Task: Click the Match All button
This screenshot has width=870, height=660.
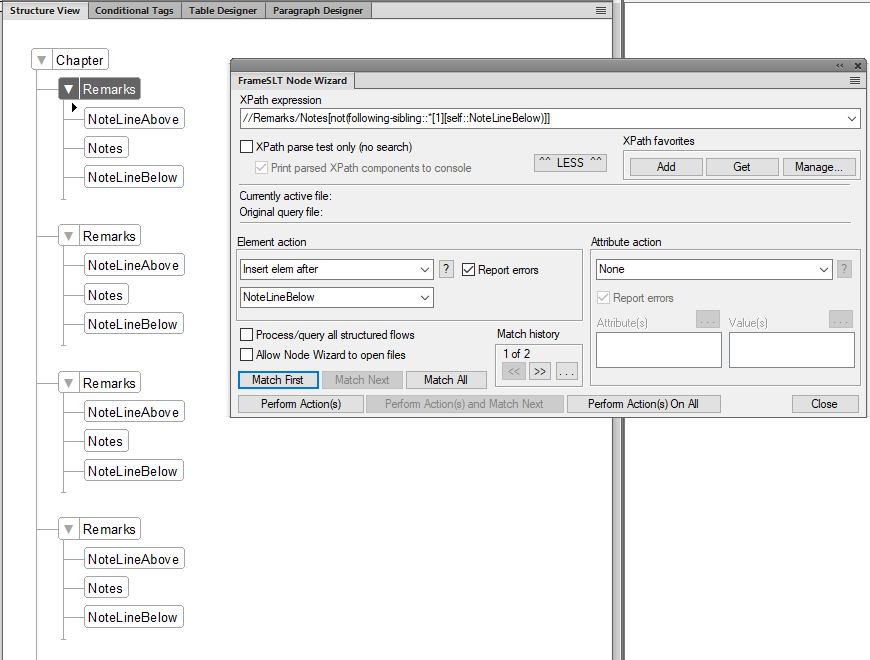Action: (x=446, y=379)
